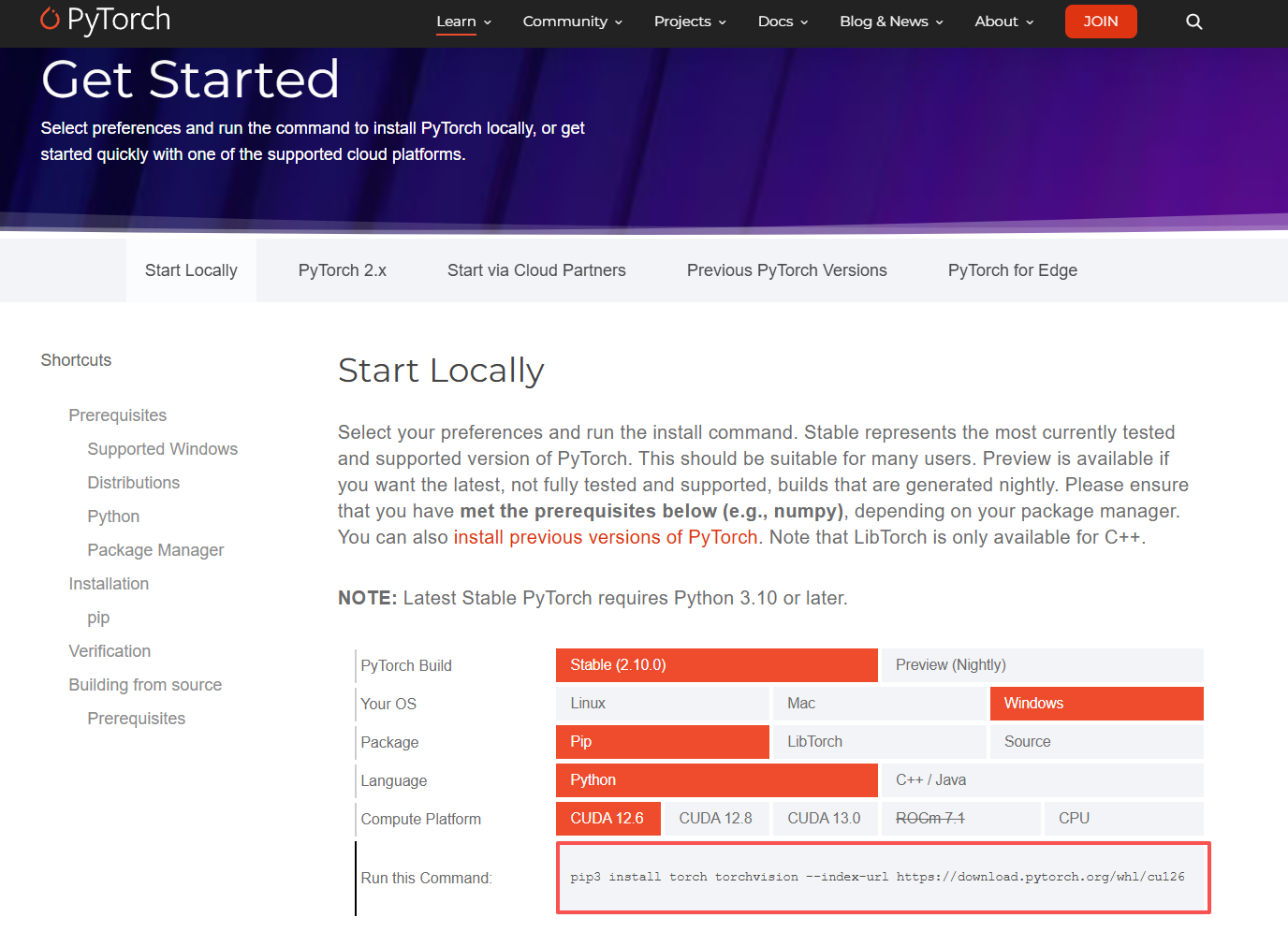Click the JOIN button
The width and height of the screenshot is (1288, 946).
point(1101,22)
